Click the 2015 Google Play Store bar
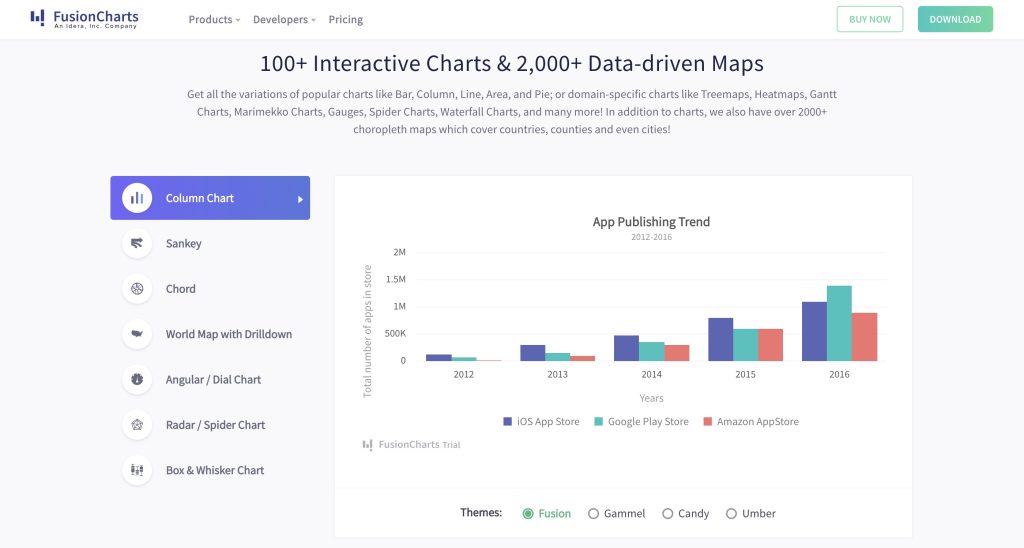Image resolution: width=1024 pixels, height=548 pixels. click(x=745, y=345)
